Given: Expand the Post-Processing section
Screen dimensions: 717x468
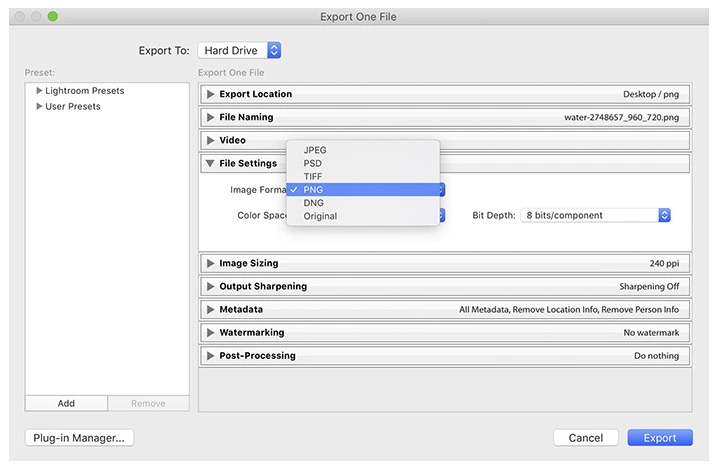Looking at the screenshot, I should pos(210,356).
